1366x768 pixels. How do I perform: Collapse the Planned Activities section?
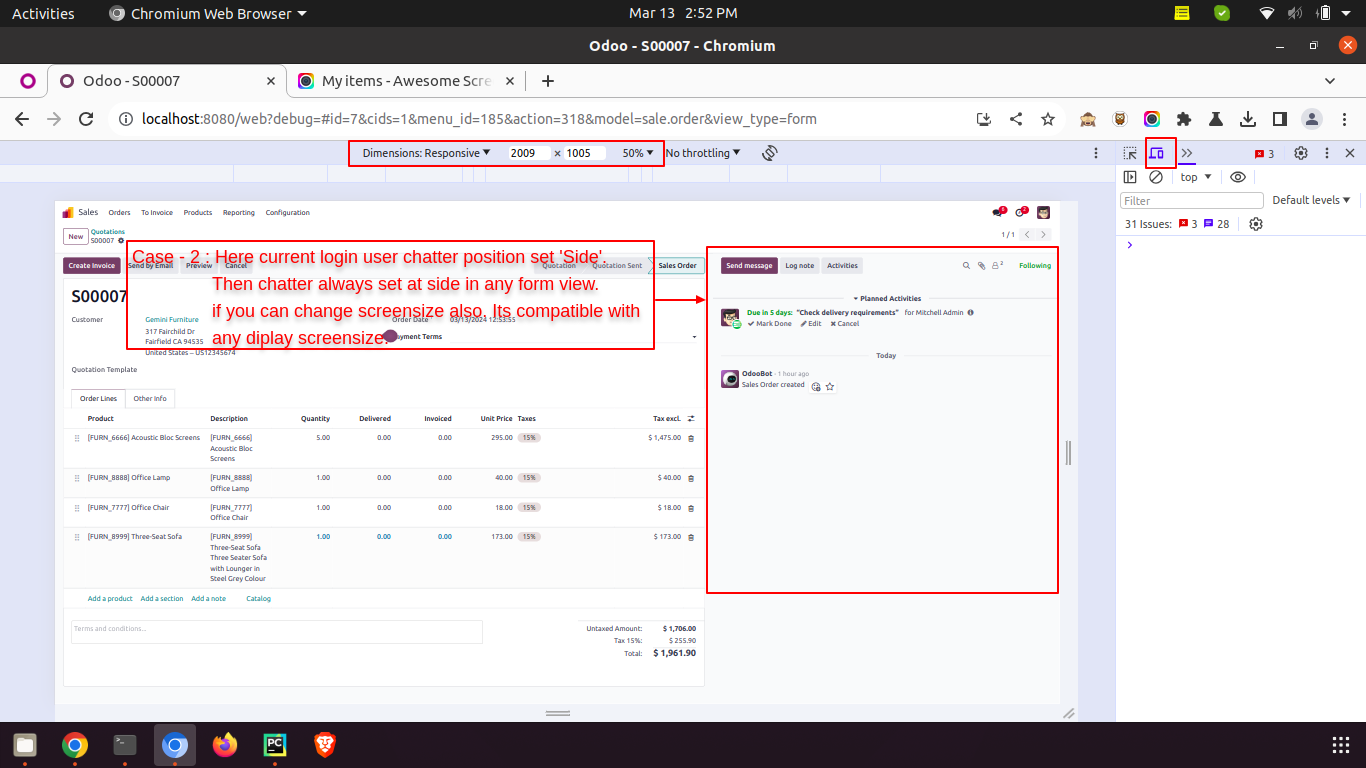(x=887, y=298)
